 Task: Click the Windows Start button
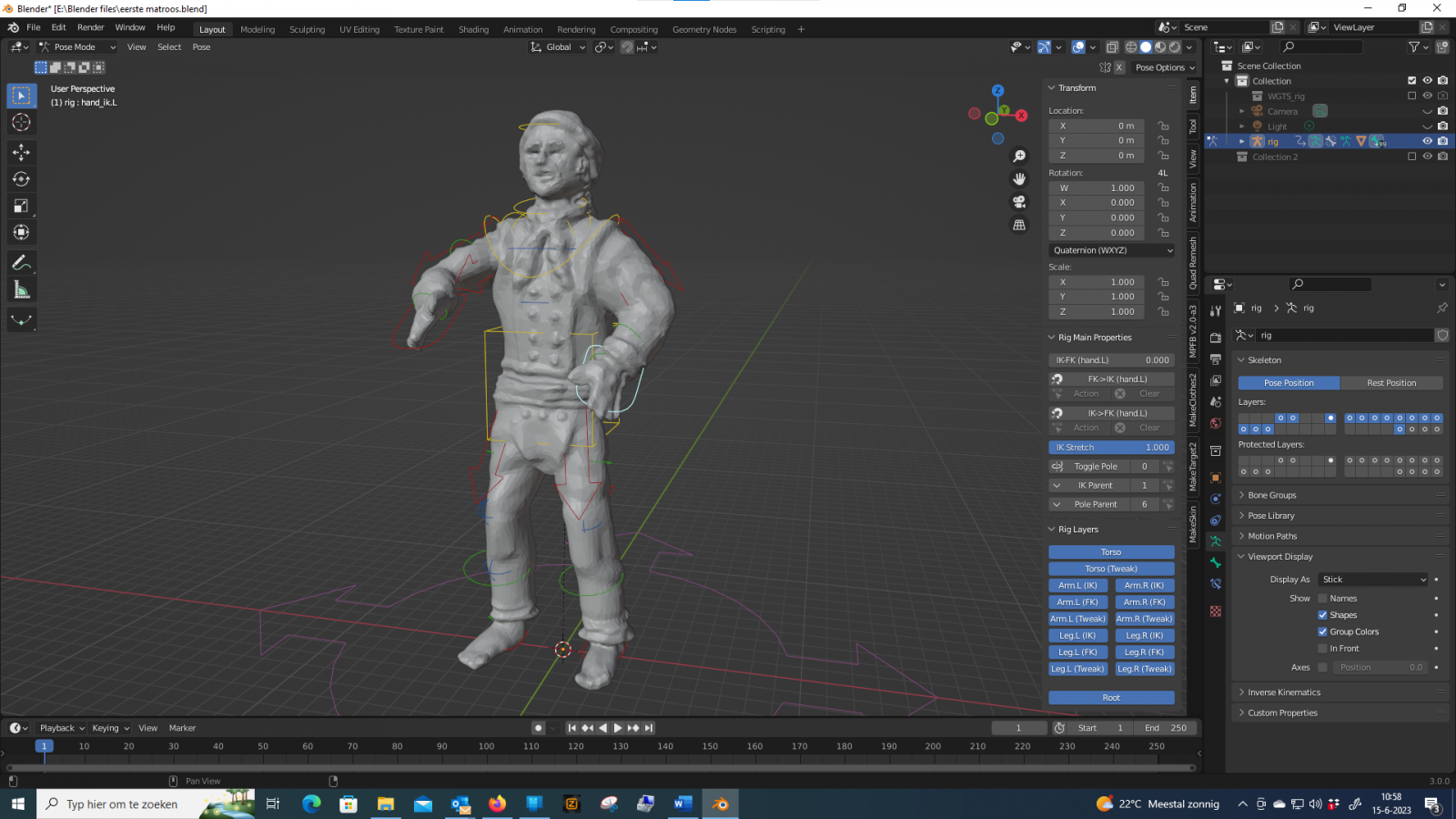tap(17, 804)
